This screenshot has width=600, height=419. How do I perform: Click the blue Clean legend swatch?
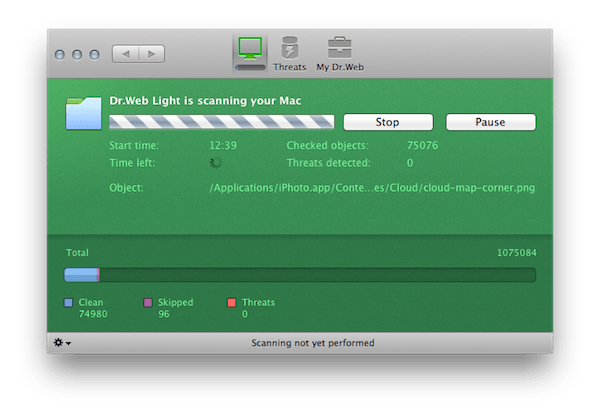[x=68, y=303]
